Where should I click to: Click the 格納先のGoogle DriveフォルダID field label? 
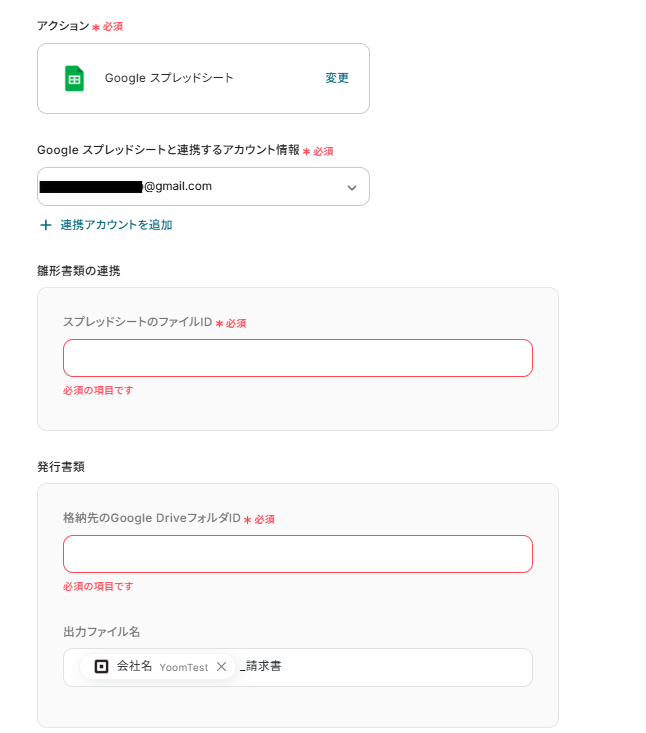[x=151, y=518]
